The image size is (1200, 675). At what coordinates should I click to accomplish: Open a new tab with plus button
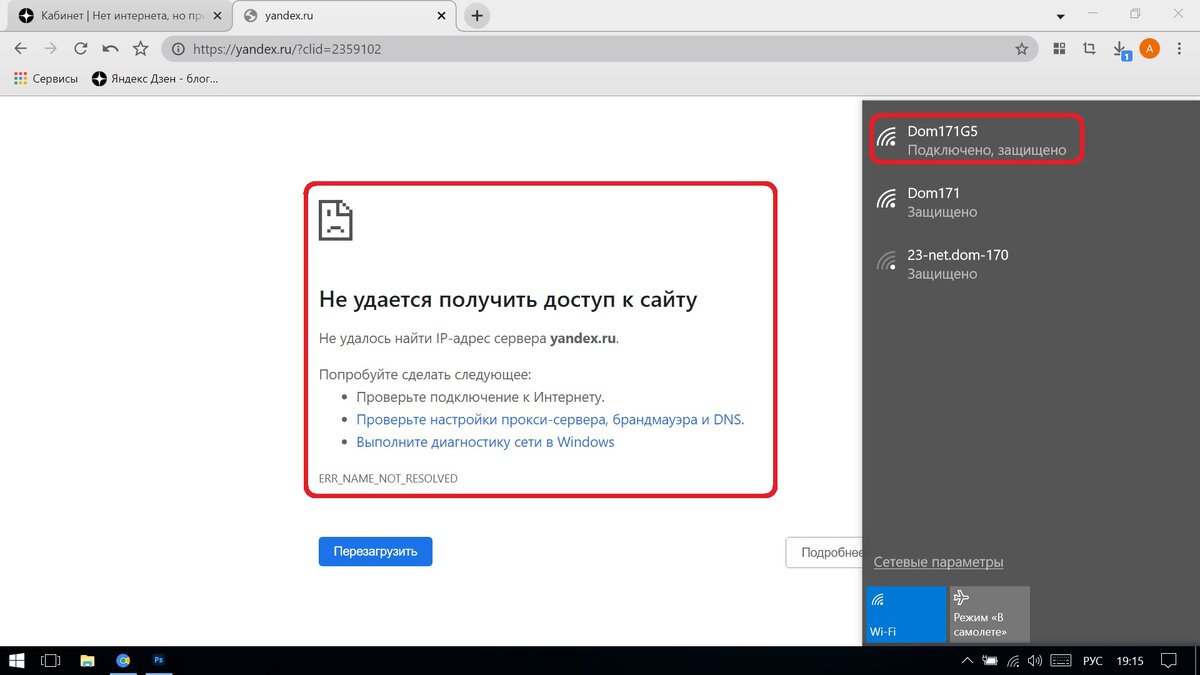477,16
